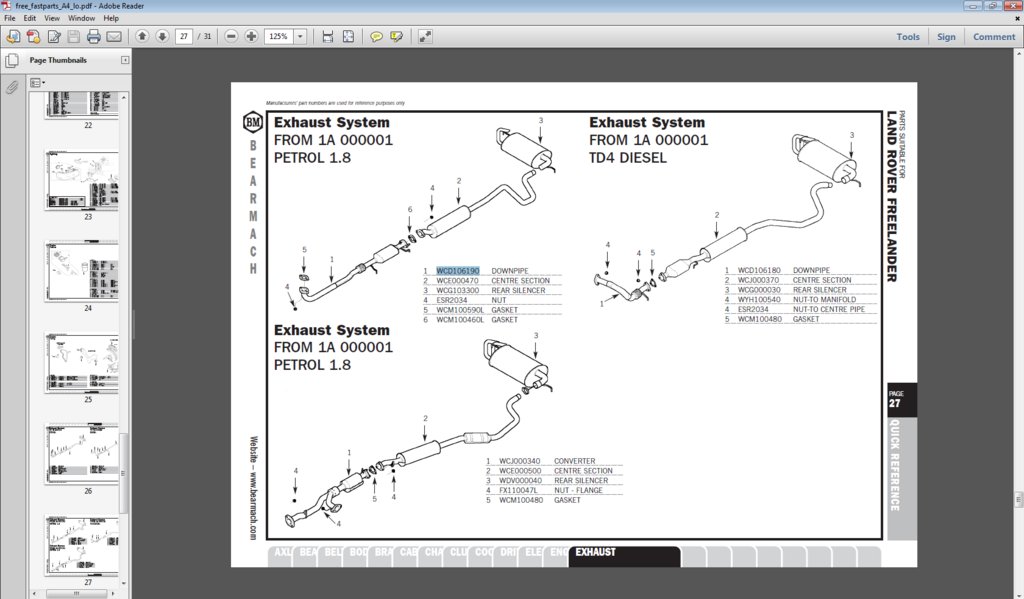This screenshot has height=599, width=1024.
Task: Toggle the attachments paperclip panel
Action: point(12,88)
